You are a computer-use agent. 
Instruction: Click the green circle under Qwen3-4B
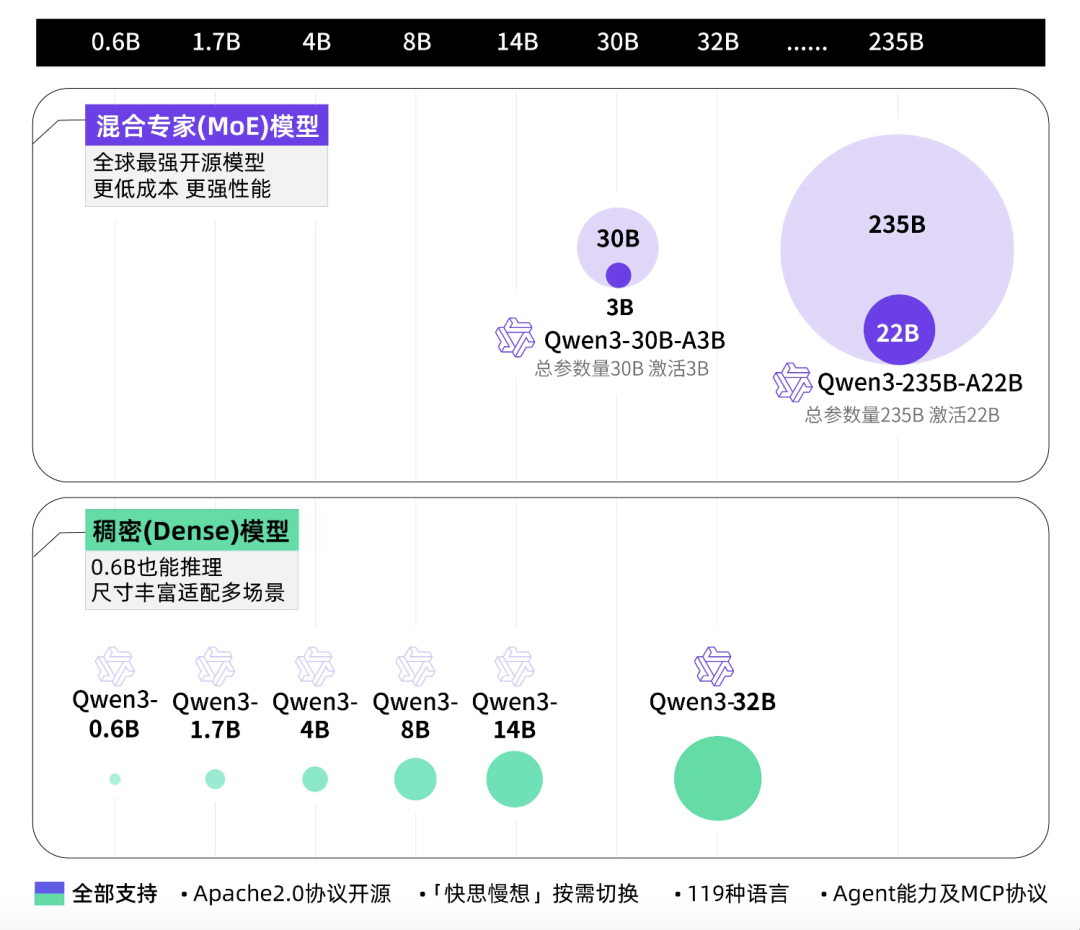[x=315, y=779]
